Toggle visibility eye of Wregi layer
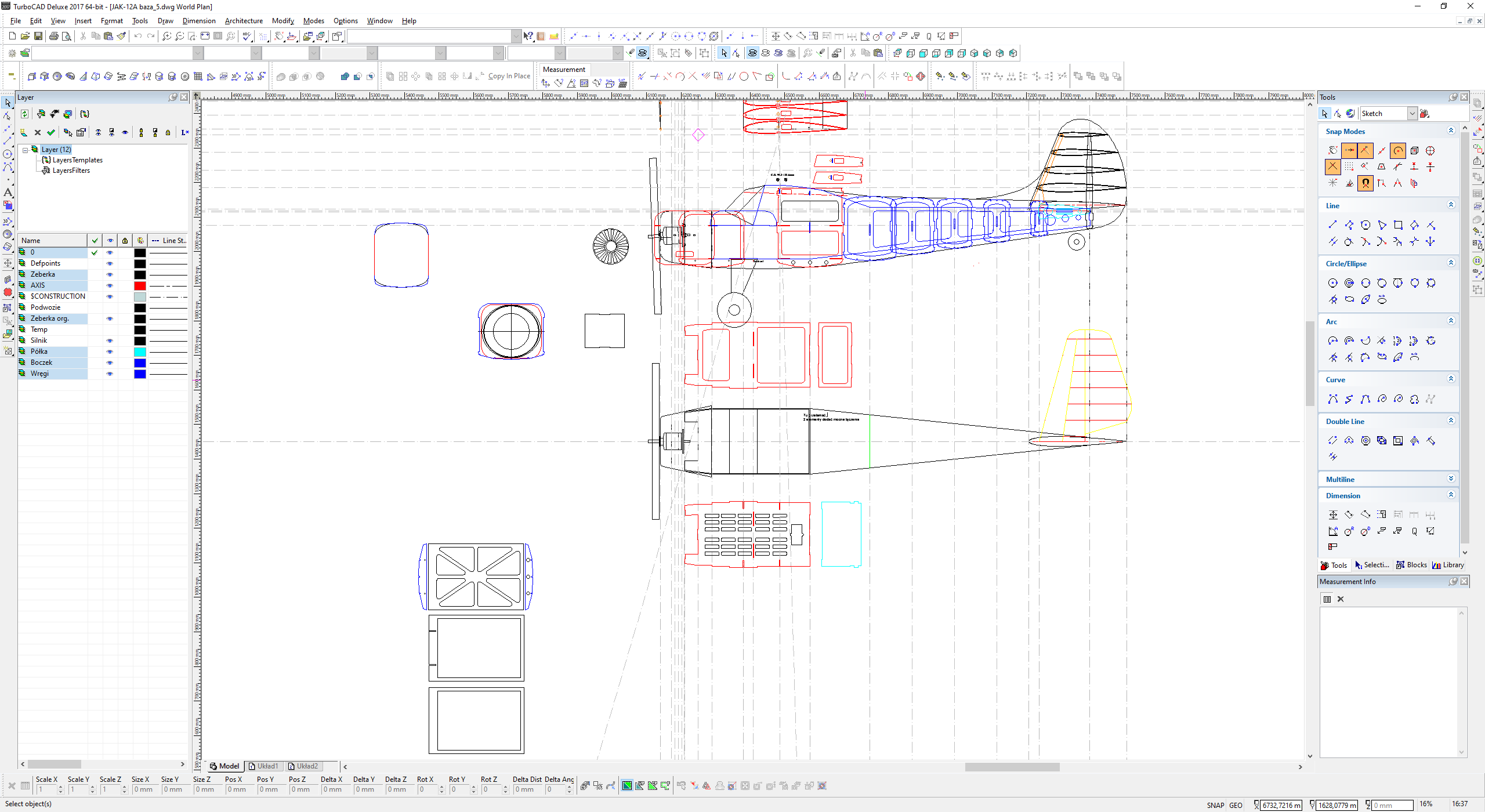The height and width of the screenshot is (812, 1485). pyautogui.click(x=110, y=374)
